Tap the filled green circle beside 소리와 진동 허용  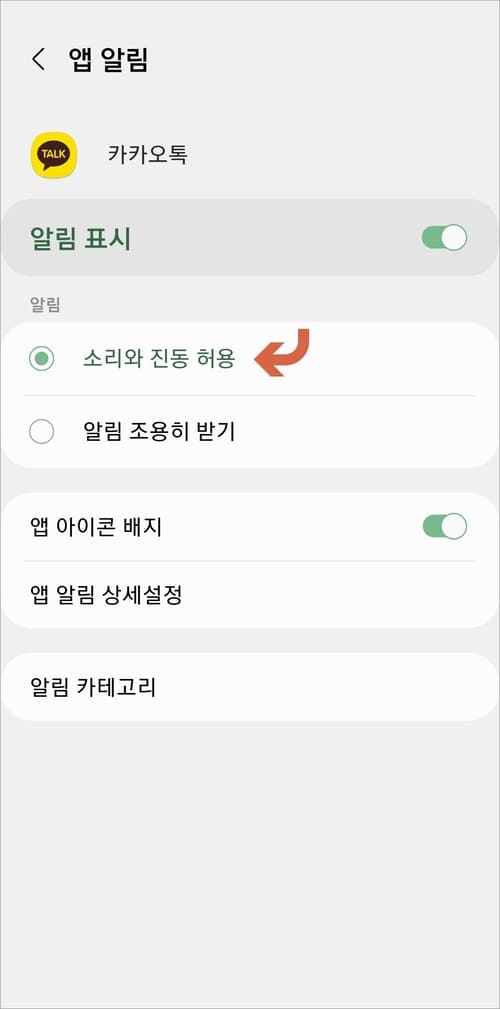click(42, 359)
